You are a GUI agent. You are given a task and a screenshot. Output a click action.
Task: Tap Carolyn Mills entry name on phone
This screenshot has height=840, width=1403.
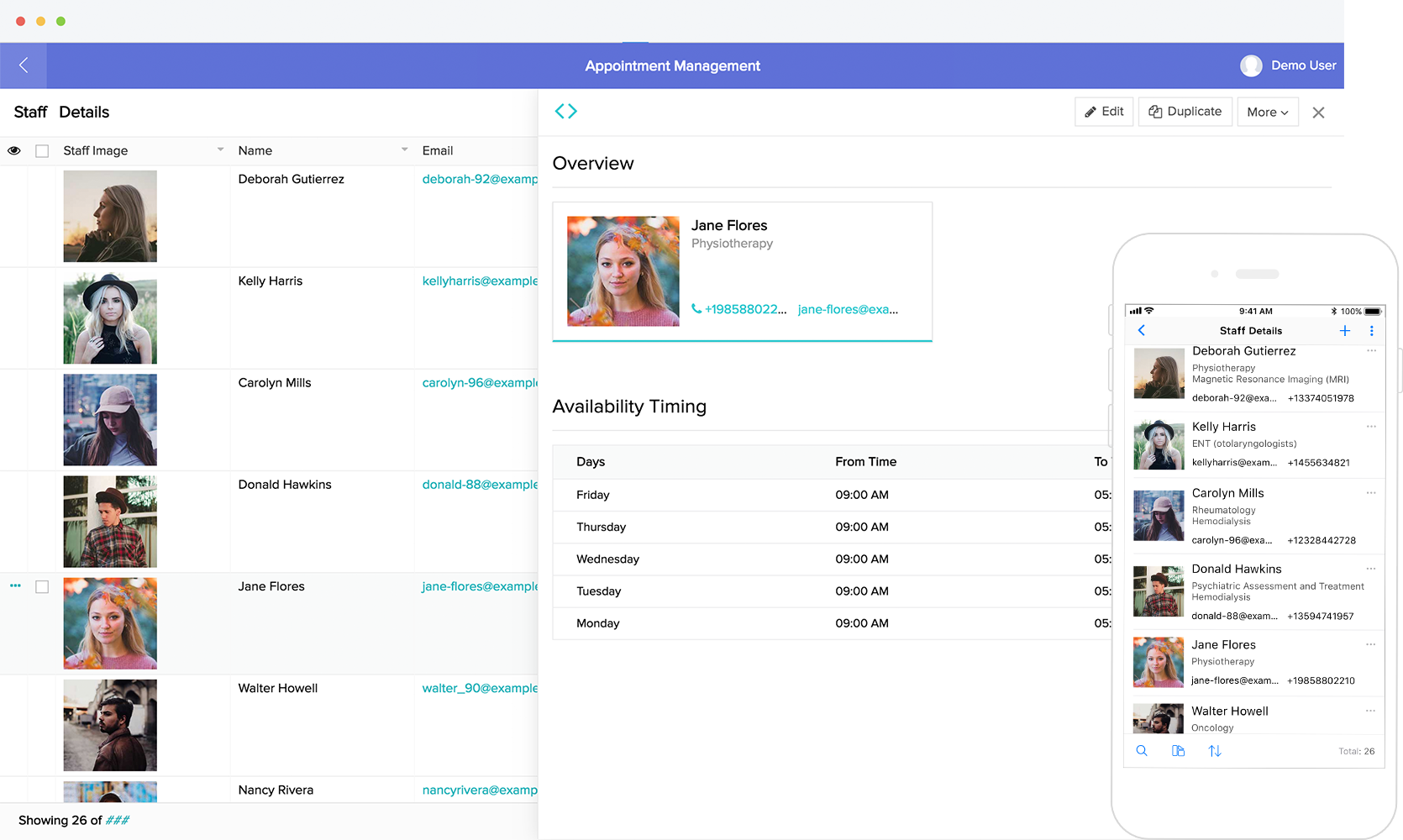coord(1227,493)
